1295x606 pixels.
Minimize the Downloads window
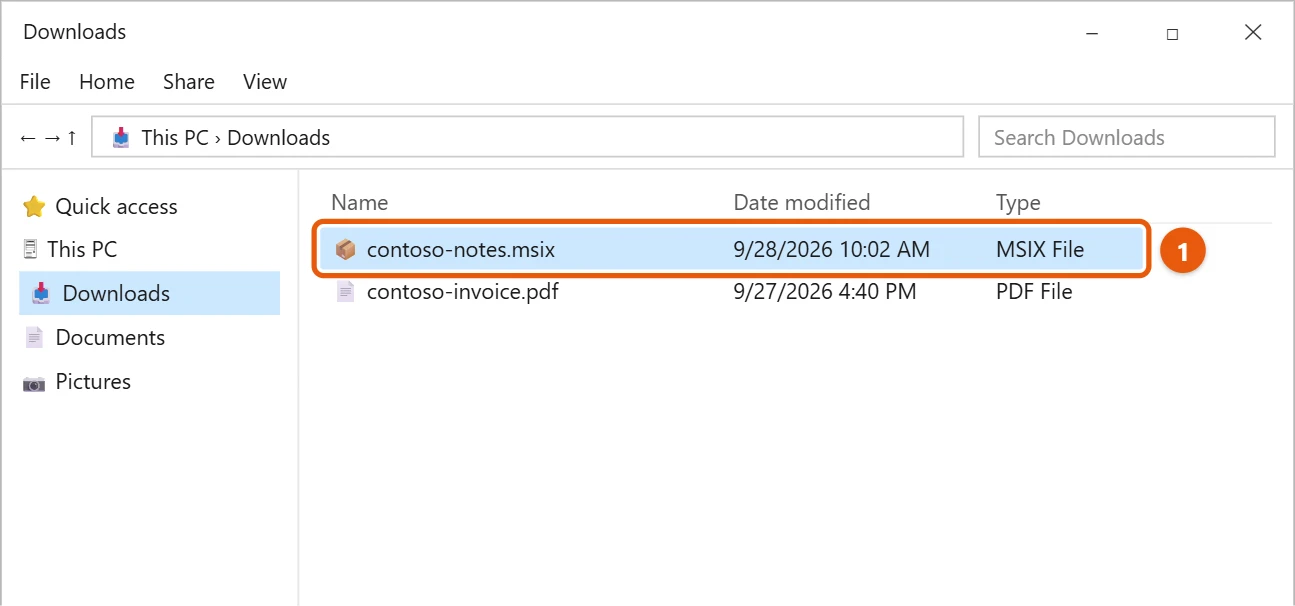1092,33
